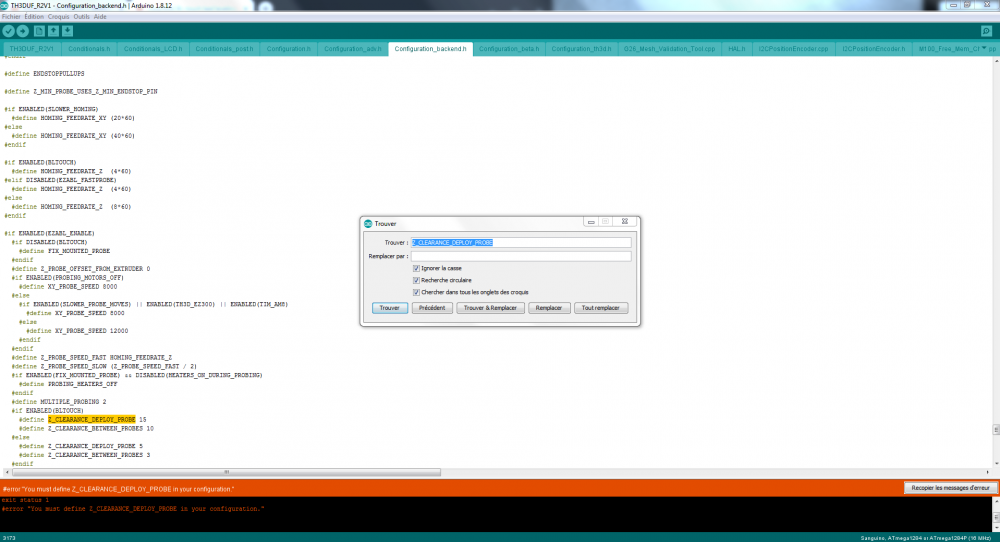Screen dimensions: 1000x542
Task: Click into the Remplacer par field
Action: 521,256
